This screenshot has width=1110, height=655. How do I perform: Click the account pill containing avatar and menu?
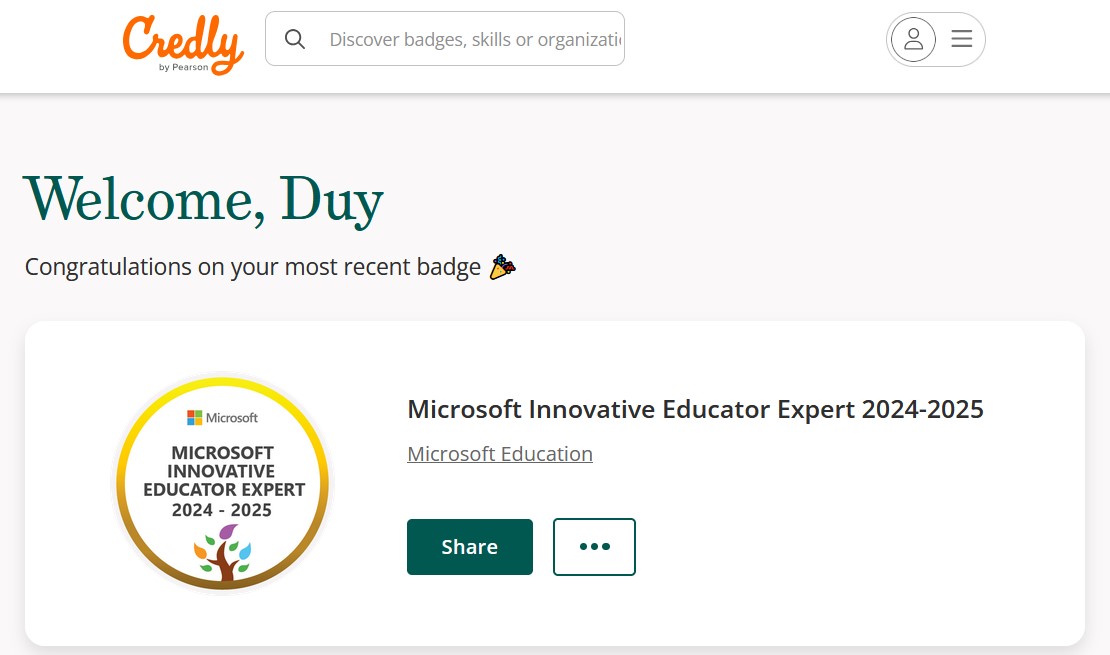pos(936,40)
